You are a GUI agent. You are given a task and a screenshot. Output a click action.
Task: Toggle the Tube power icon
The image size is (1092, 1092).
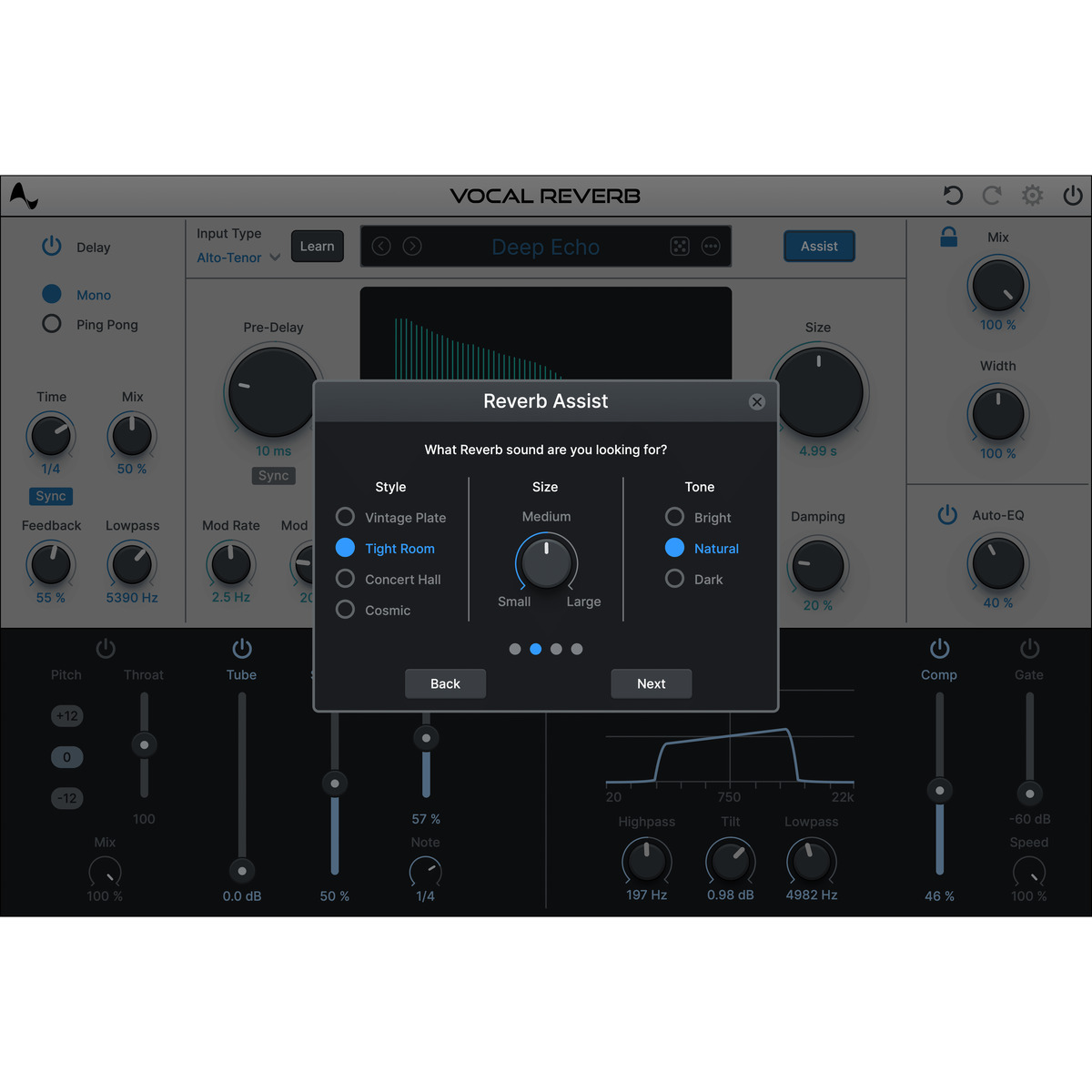pyautogui.click(x=242, y=648)
